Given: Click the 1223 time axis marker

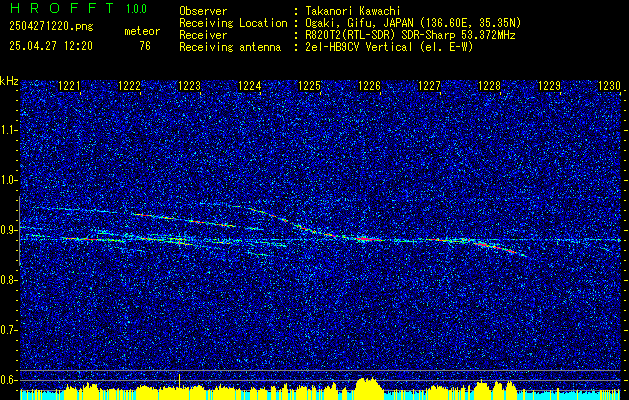Looking at the screenshot, I should pos(189,85).
